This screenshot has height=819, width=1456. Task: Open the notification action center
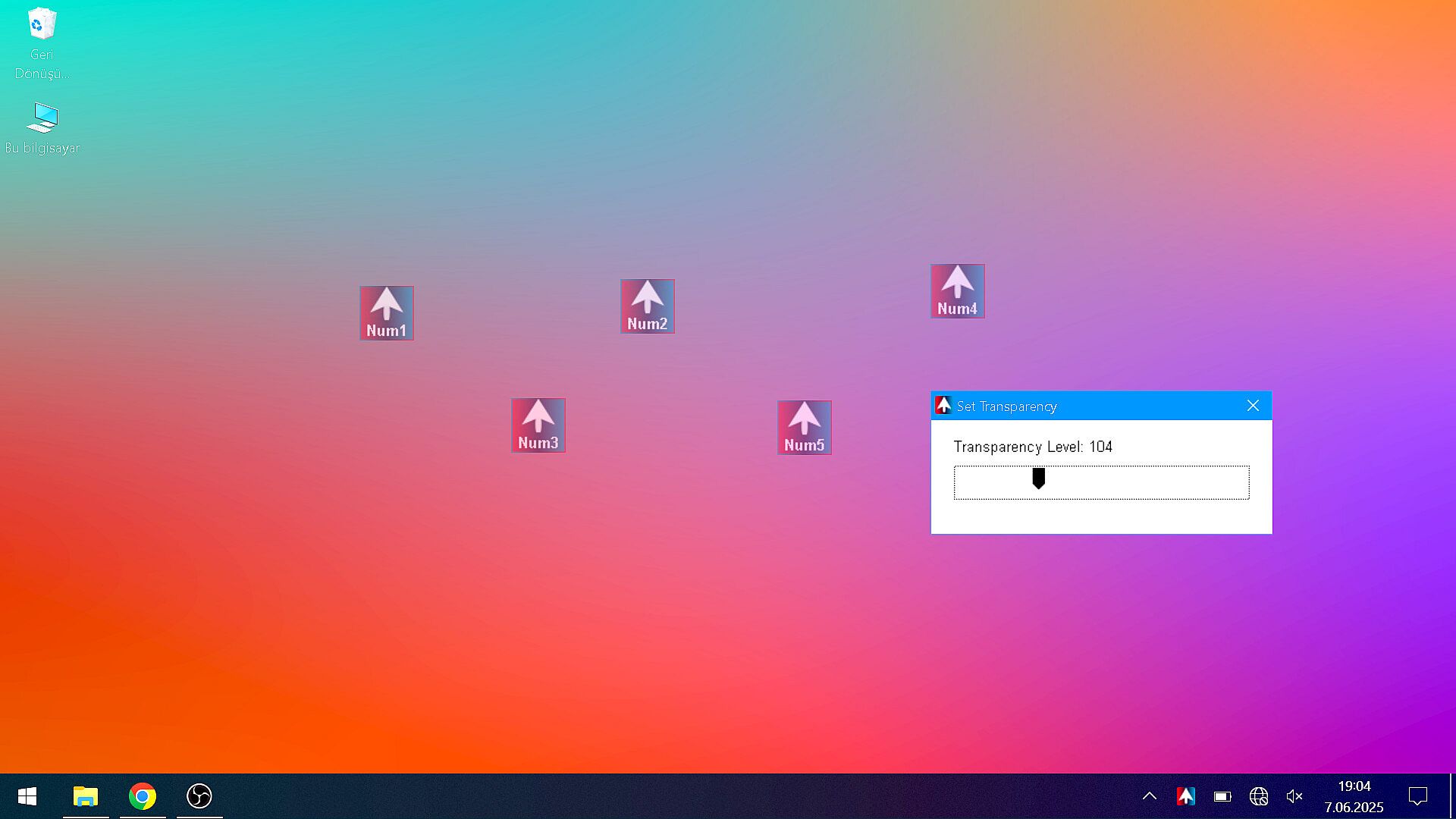(x=1417, y=796)
